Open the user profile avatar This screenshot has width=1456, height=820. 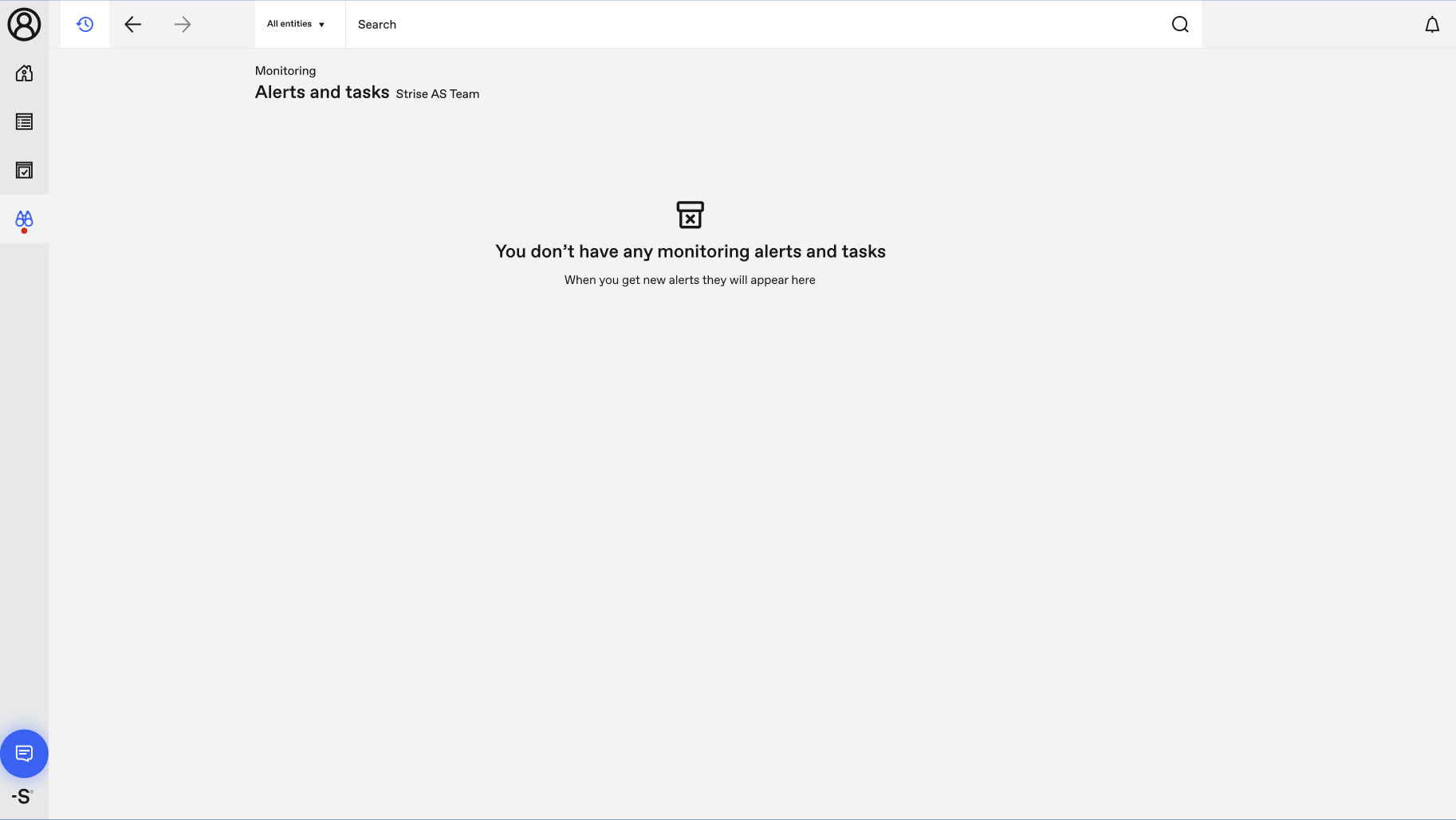[24, 24]
